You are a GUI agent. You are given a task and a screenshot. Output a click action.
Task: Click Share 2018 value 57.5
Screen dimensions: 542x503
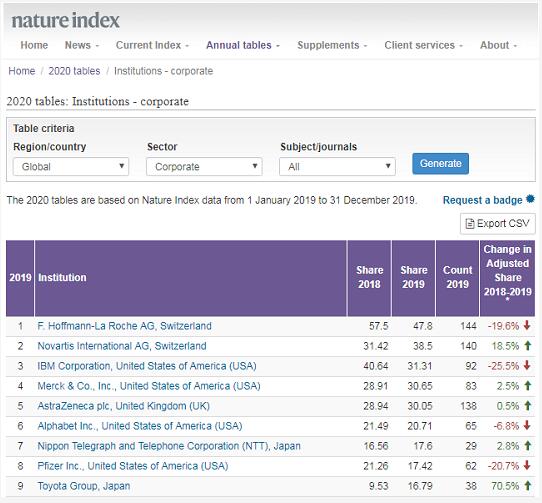379,326
